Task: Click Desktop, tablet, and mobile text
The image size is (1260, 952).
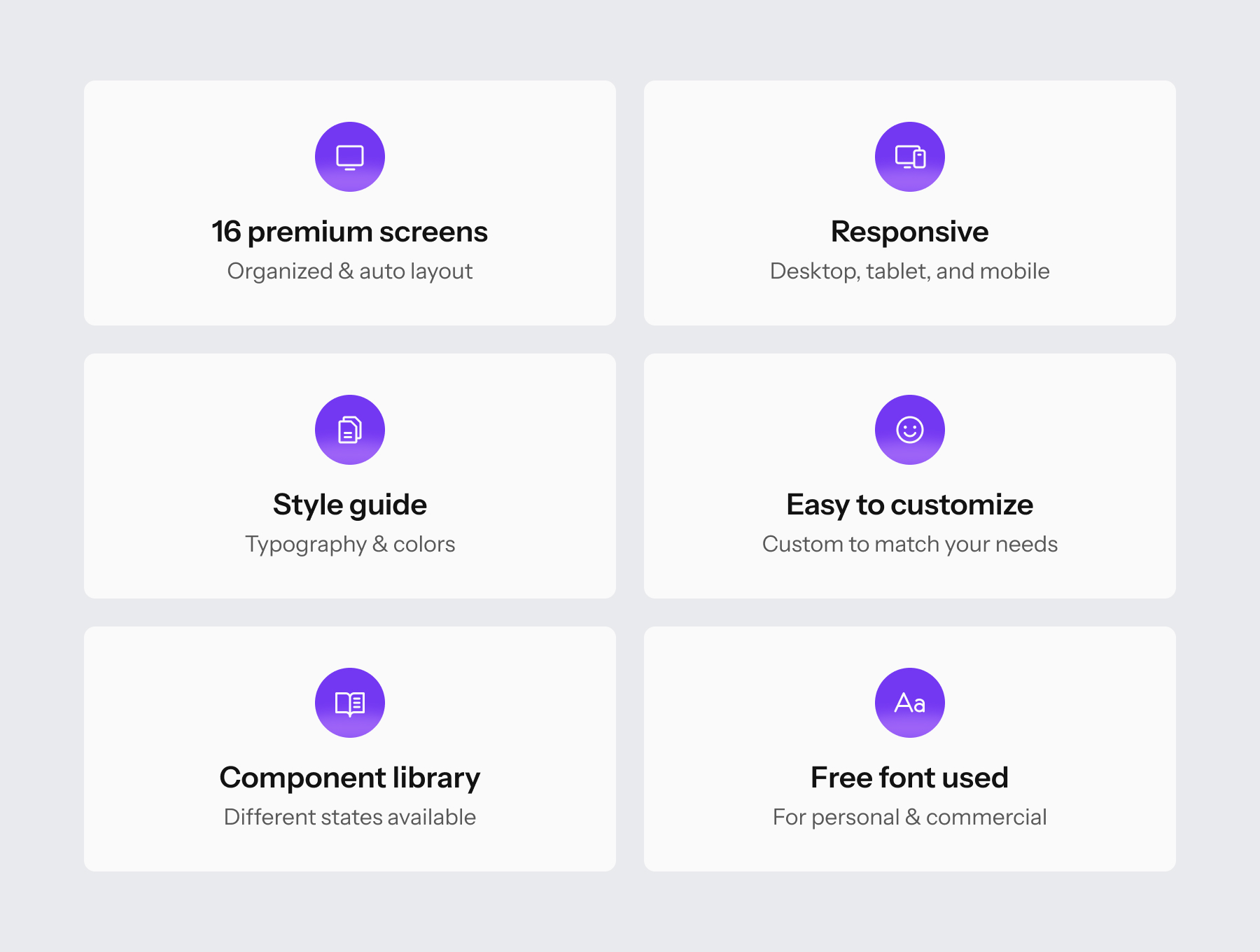Action: (x=910, y=271)
